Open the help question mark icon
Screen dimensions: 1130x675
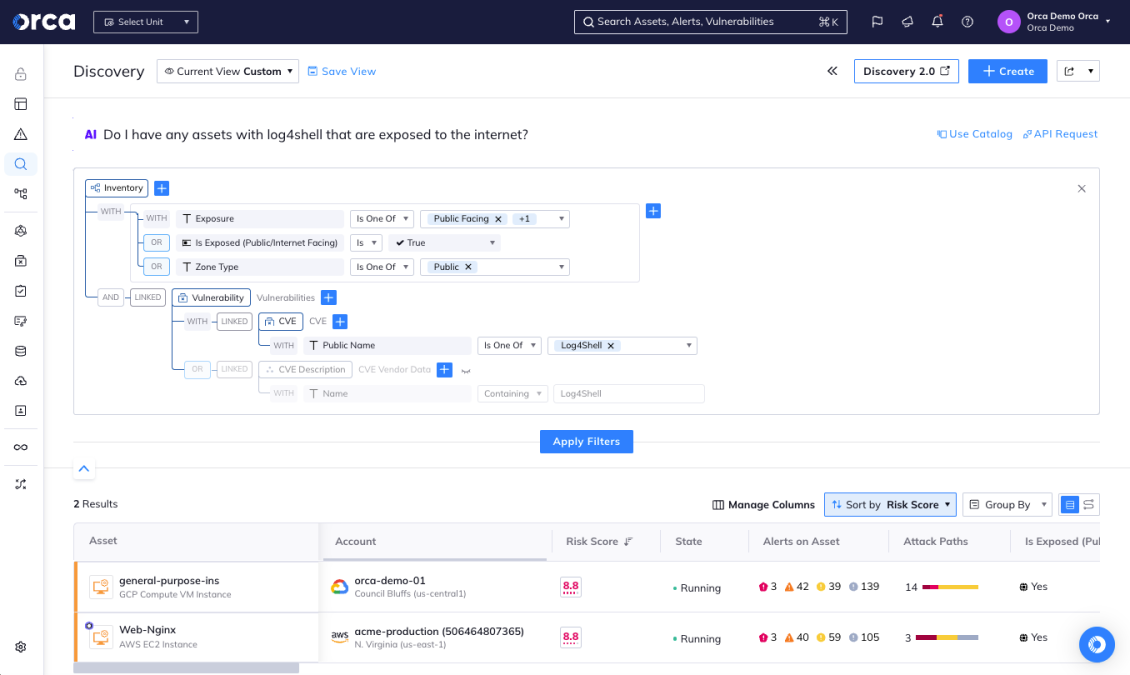pos(967,22)
